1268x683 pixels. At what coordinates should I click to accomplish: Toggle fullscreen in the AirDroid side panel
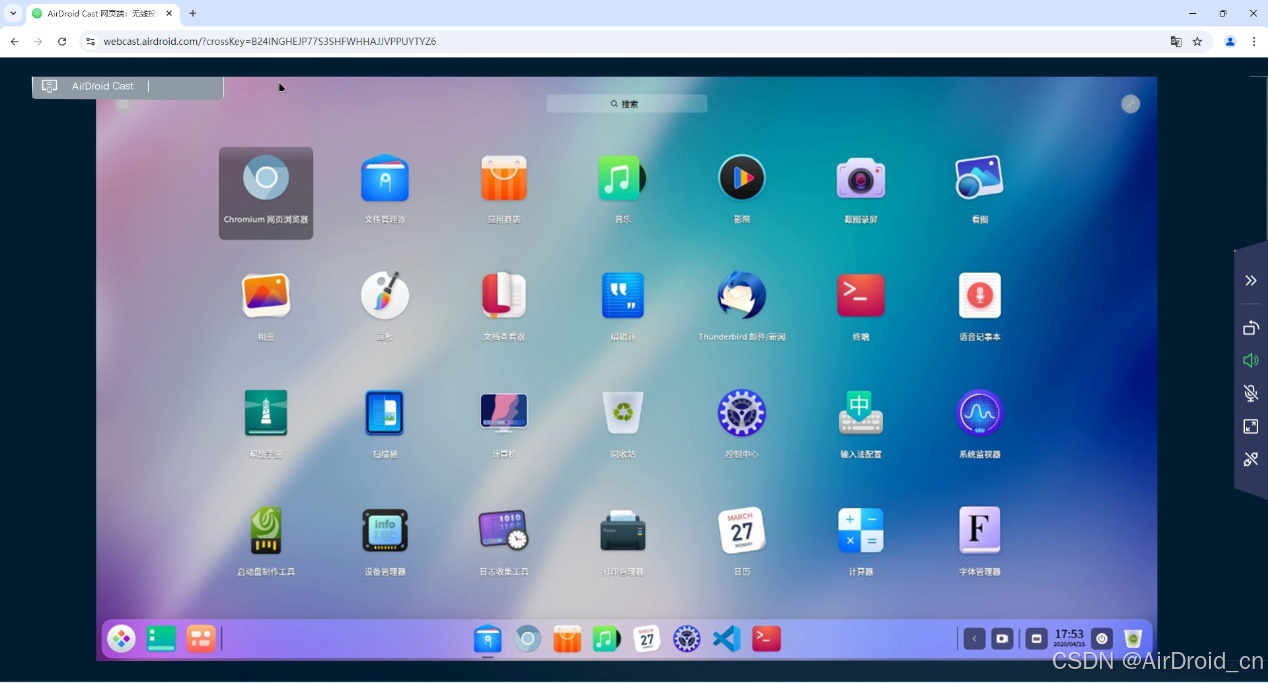click(1251, 427)
